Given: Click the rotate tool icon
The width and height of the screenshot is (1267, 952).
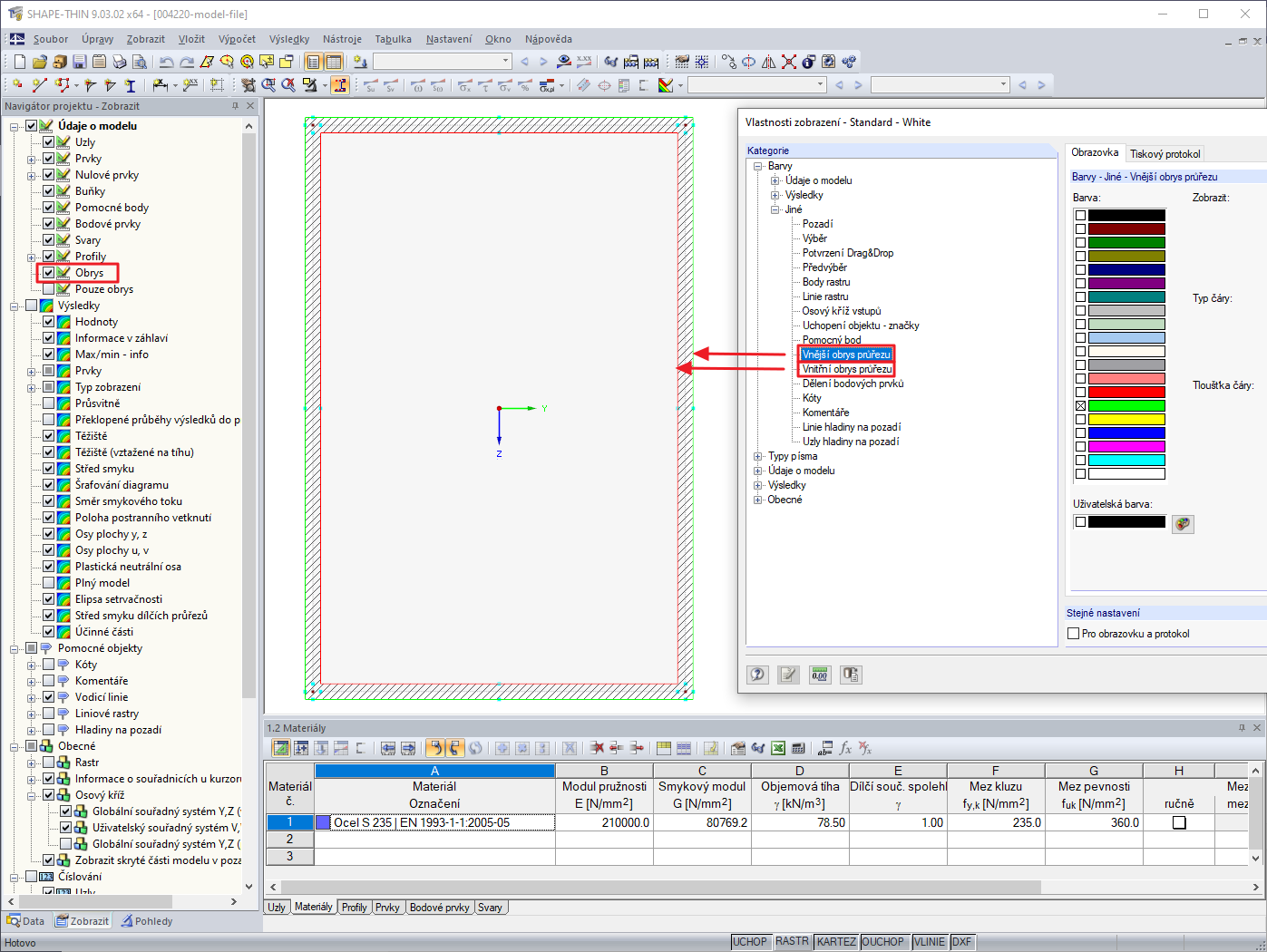Looking at the screenshot, I should [x=749, y=62].
